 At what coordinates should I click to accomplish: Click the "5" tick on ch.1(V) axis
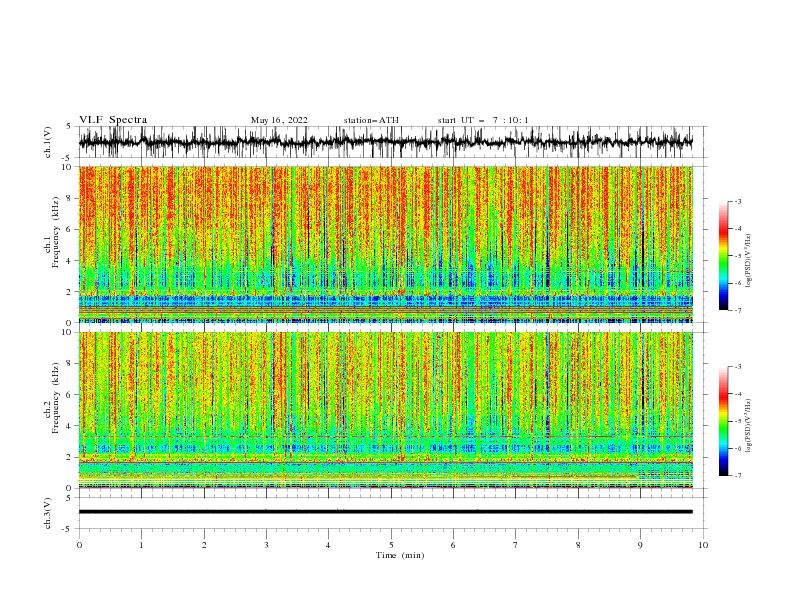tap(69, 127)
